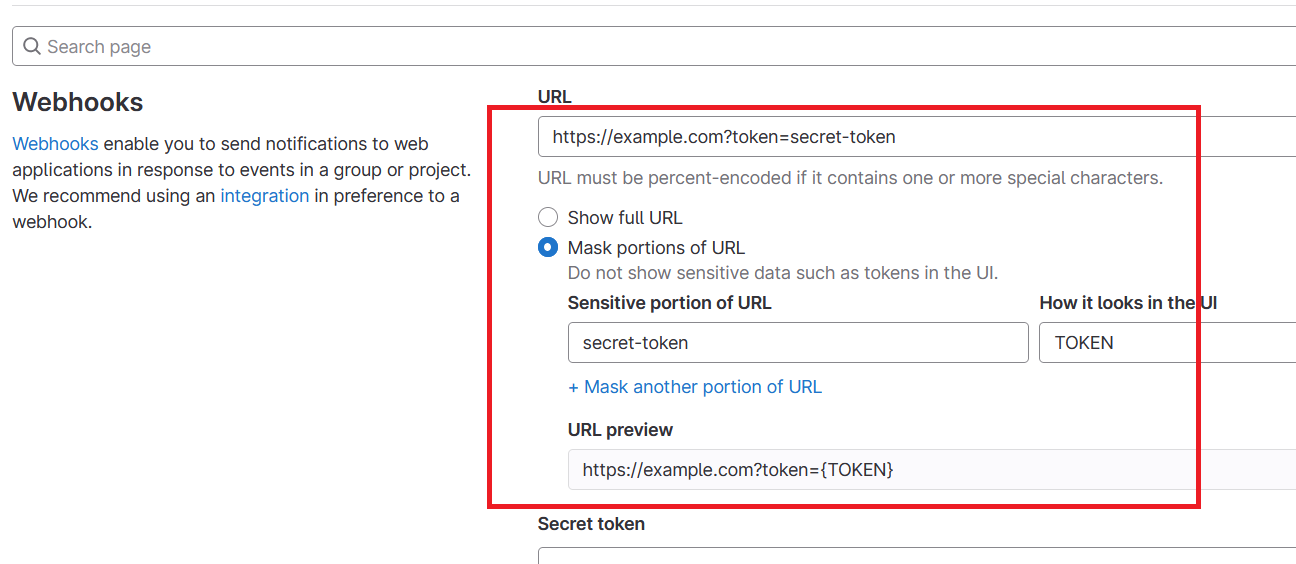Image resolution: width=1296 pixels, height=564 pixels.
Task: Click the Sensitive portion of URL field
Action: click(x=797, y=343)
